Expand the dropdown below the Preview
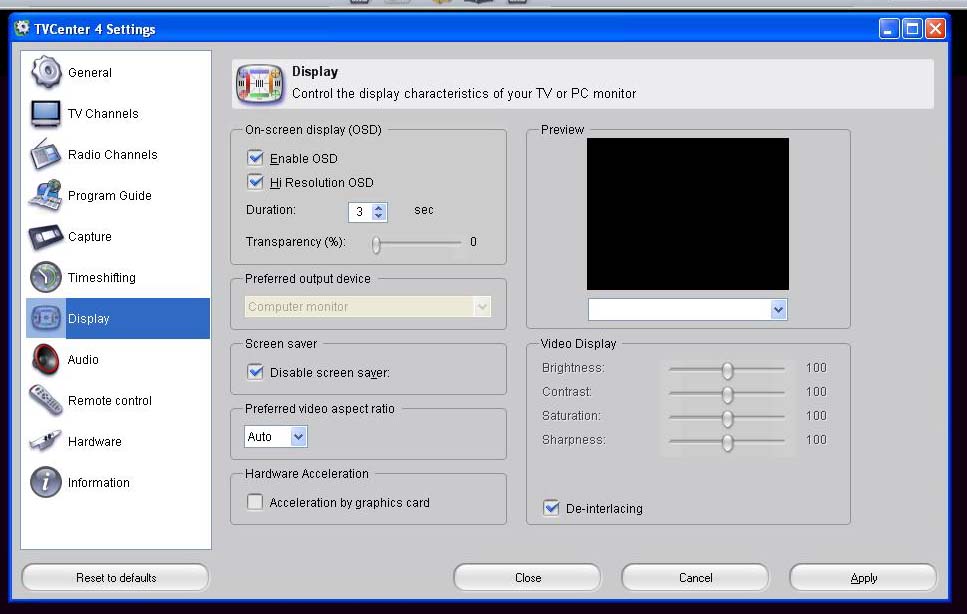 coord(778,309)
